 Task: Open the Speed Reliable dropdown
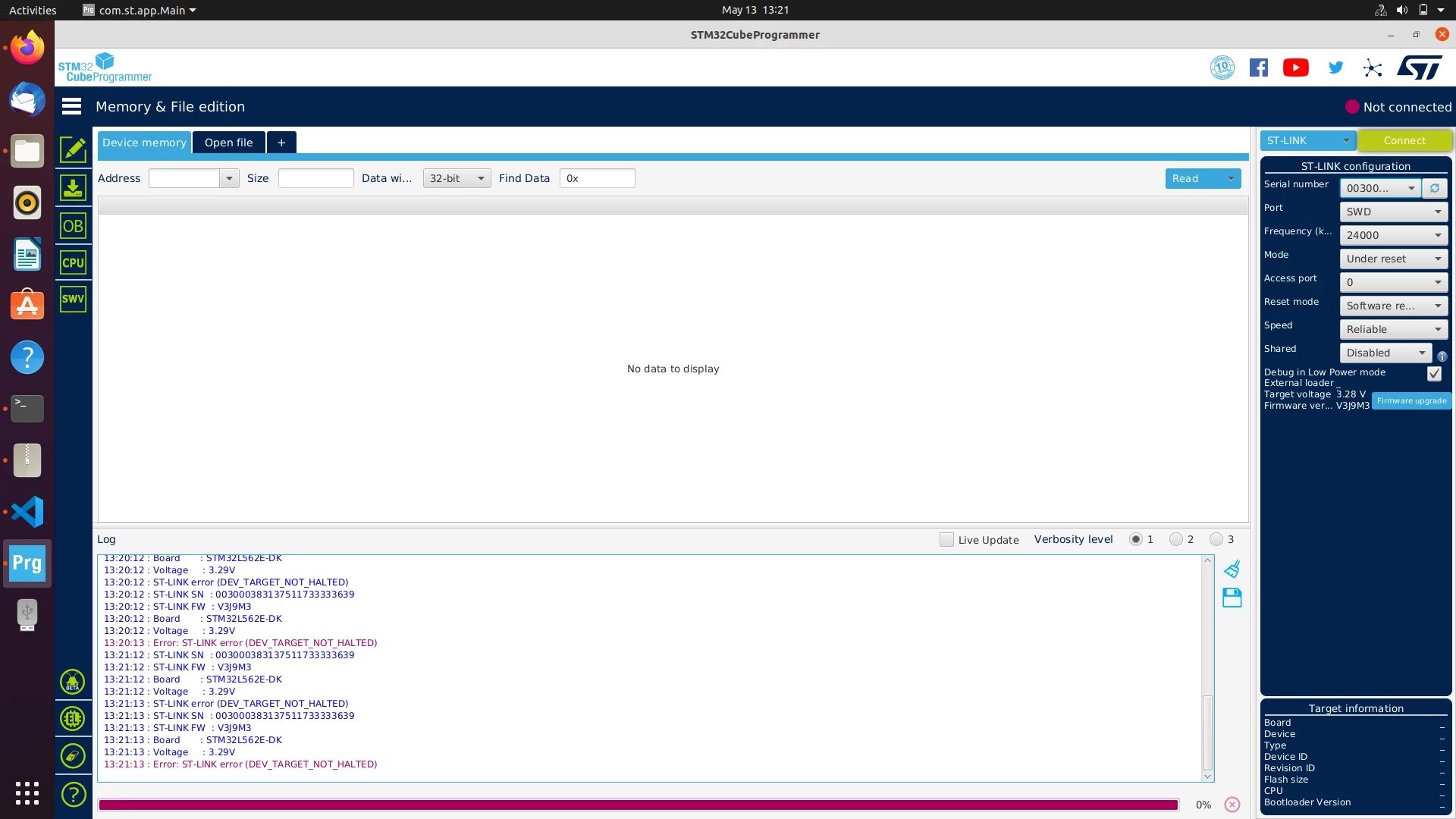pyautogui.click(x=1394, y=329)
